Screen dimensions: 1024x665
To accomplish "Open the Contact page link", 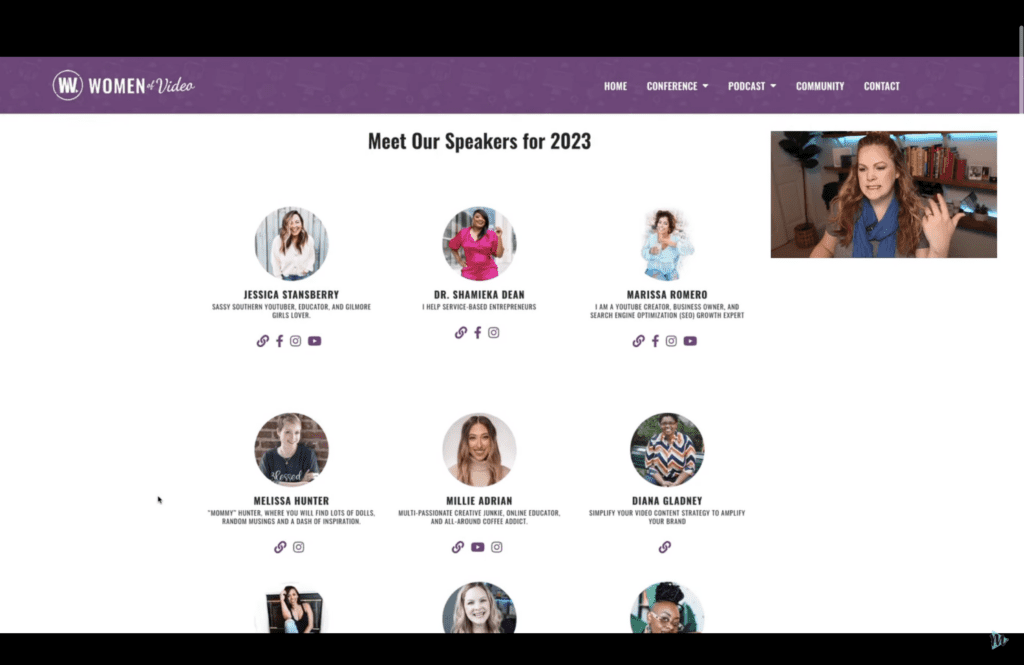I will pyautogui.click(x=882, y=86).
